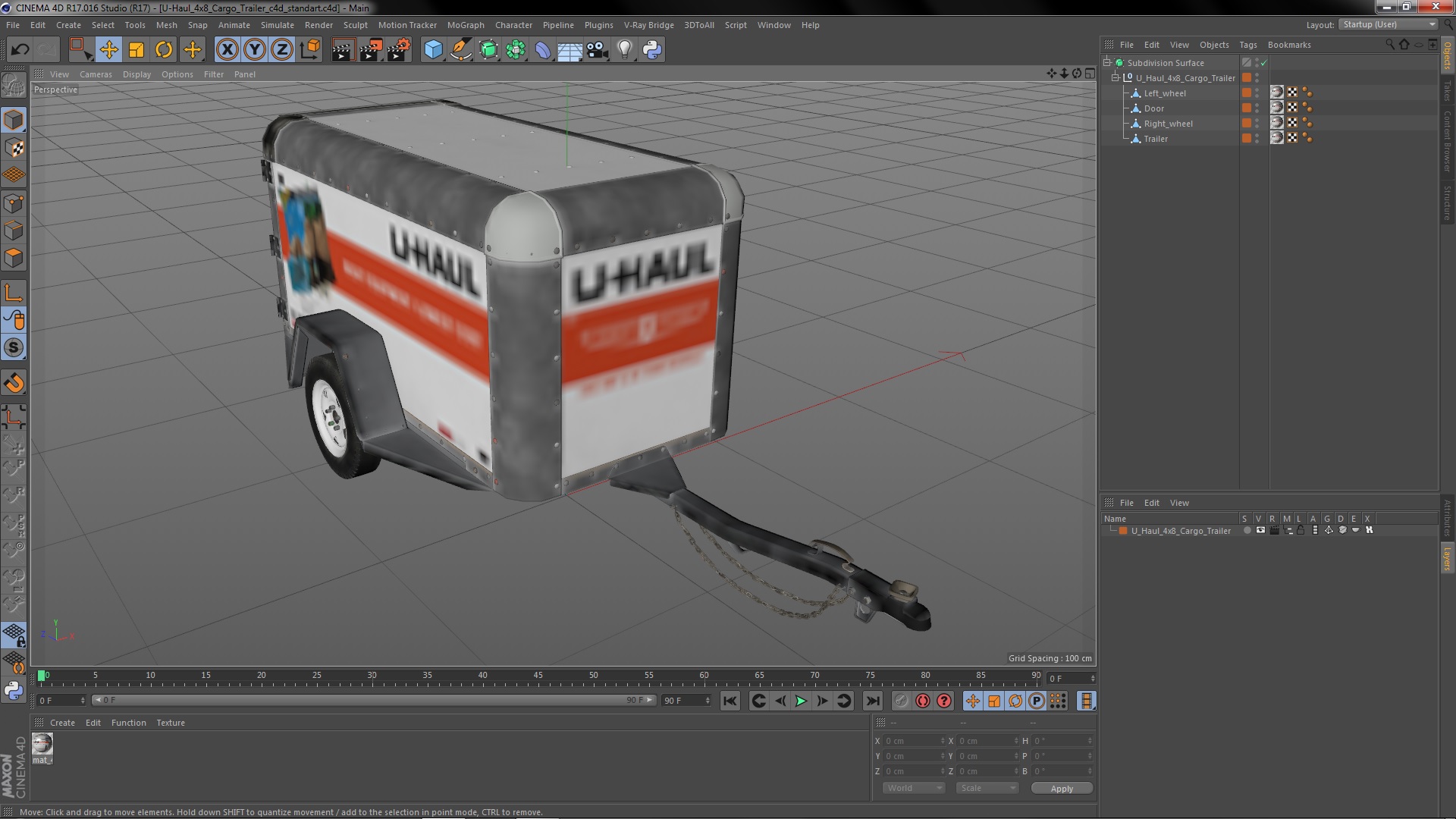Toggle Enable Snap button
Image resolution: width=1456 pixels, height=819 pixels.
tap(14, 348)
